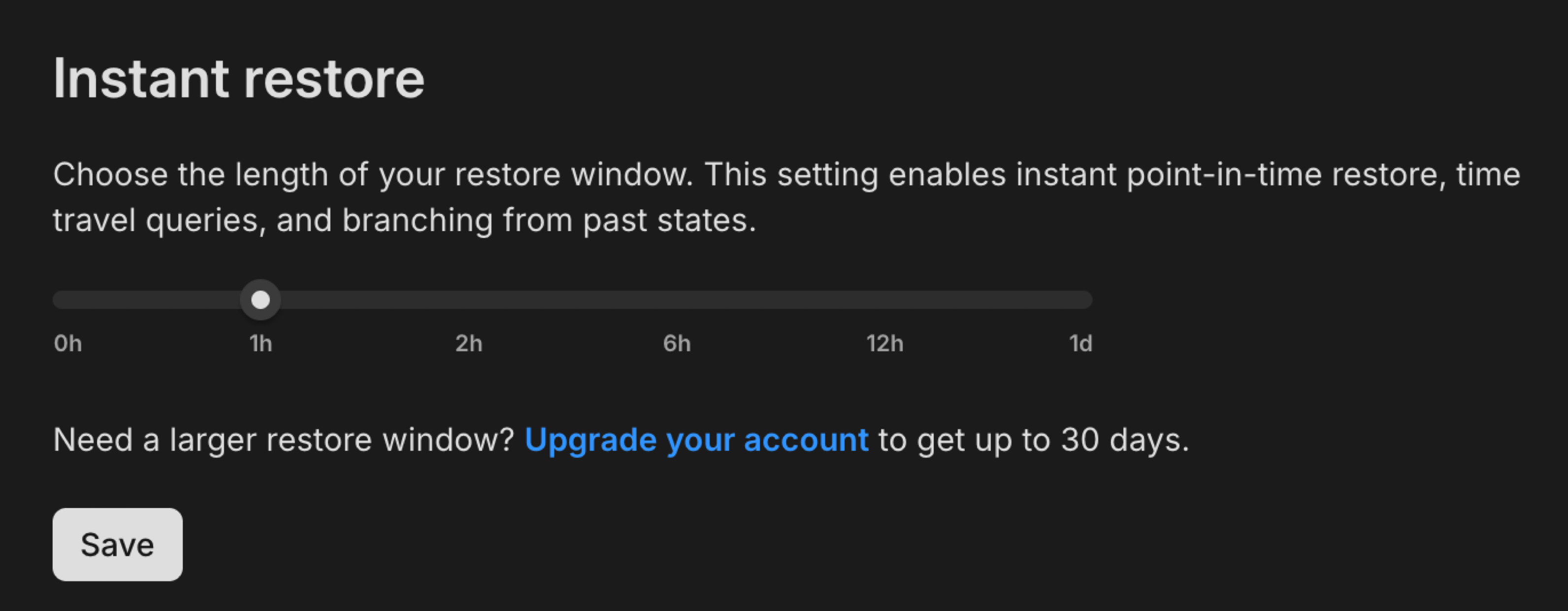The width and height of the screenshot is (1568, 611).
Task: Click the restore window slider handle
Action: click(261, 300)
